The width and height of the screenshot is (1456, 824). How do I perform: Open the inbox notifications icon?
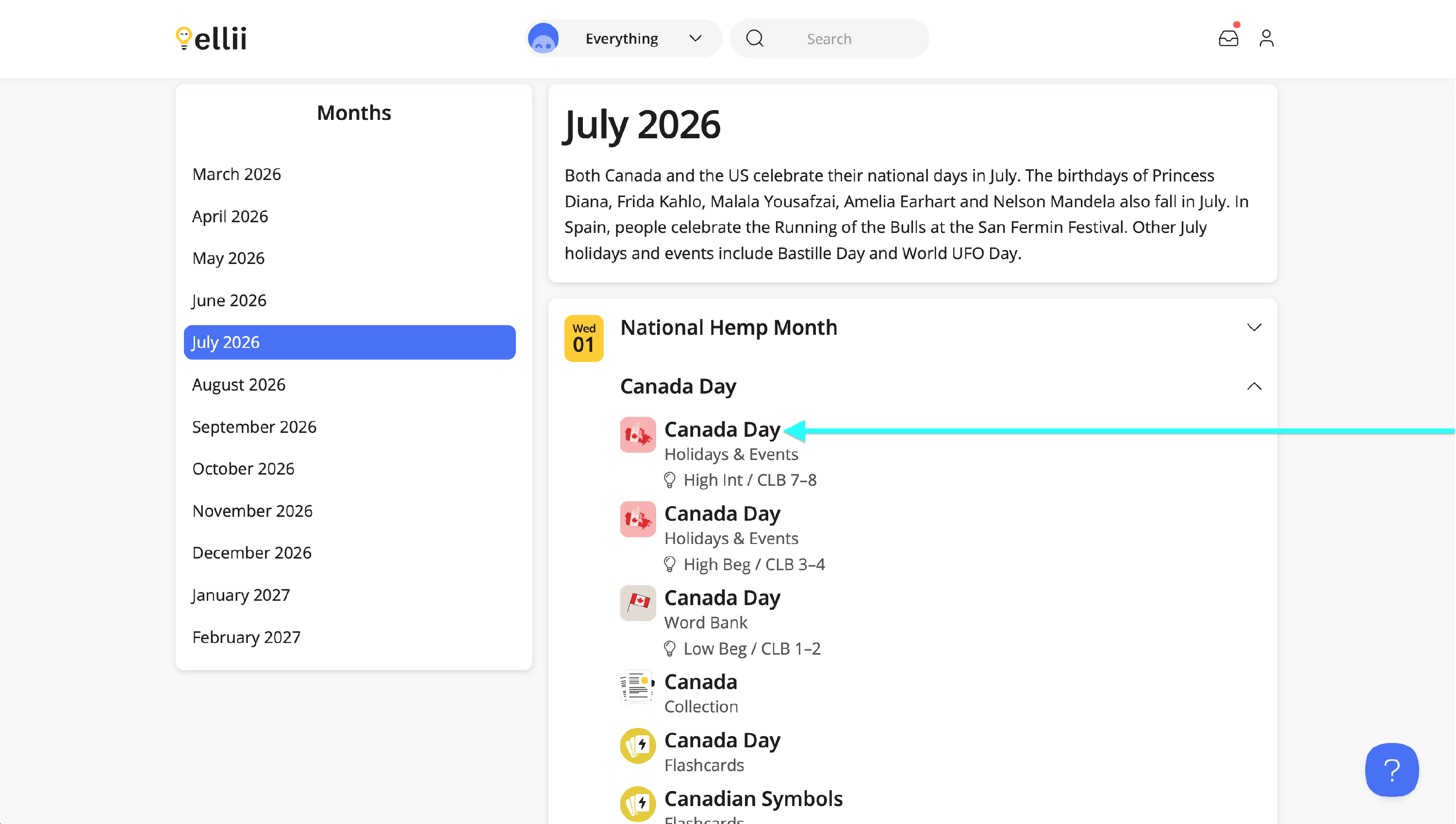pos(1228,38)
